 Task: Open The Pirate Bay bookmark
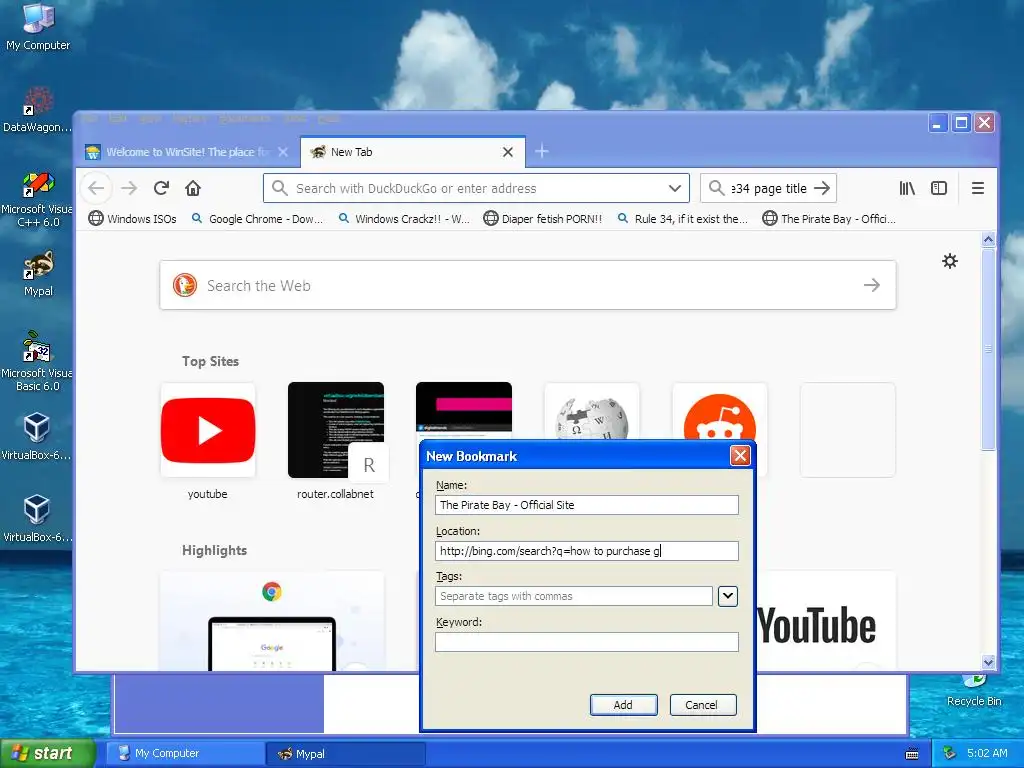[x=829, y=219]
